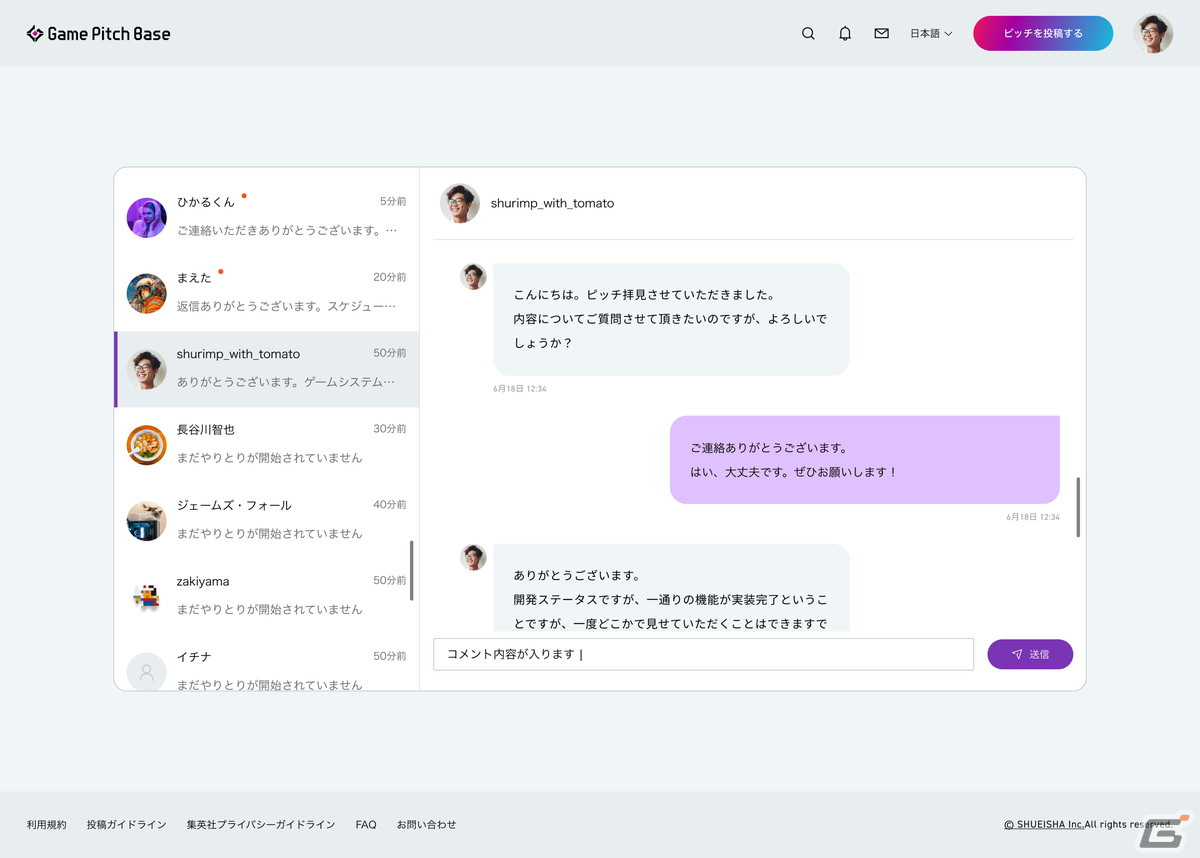Click the Game Pitch Base logo
The image size is (1200, 858).
(97, 33)
